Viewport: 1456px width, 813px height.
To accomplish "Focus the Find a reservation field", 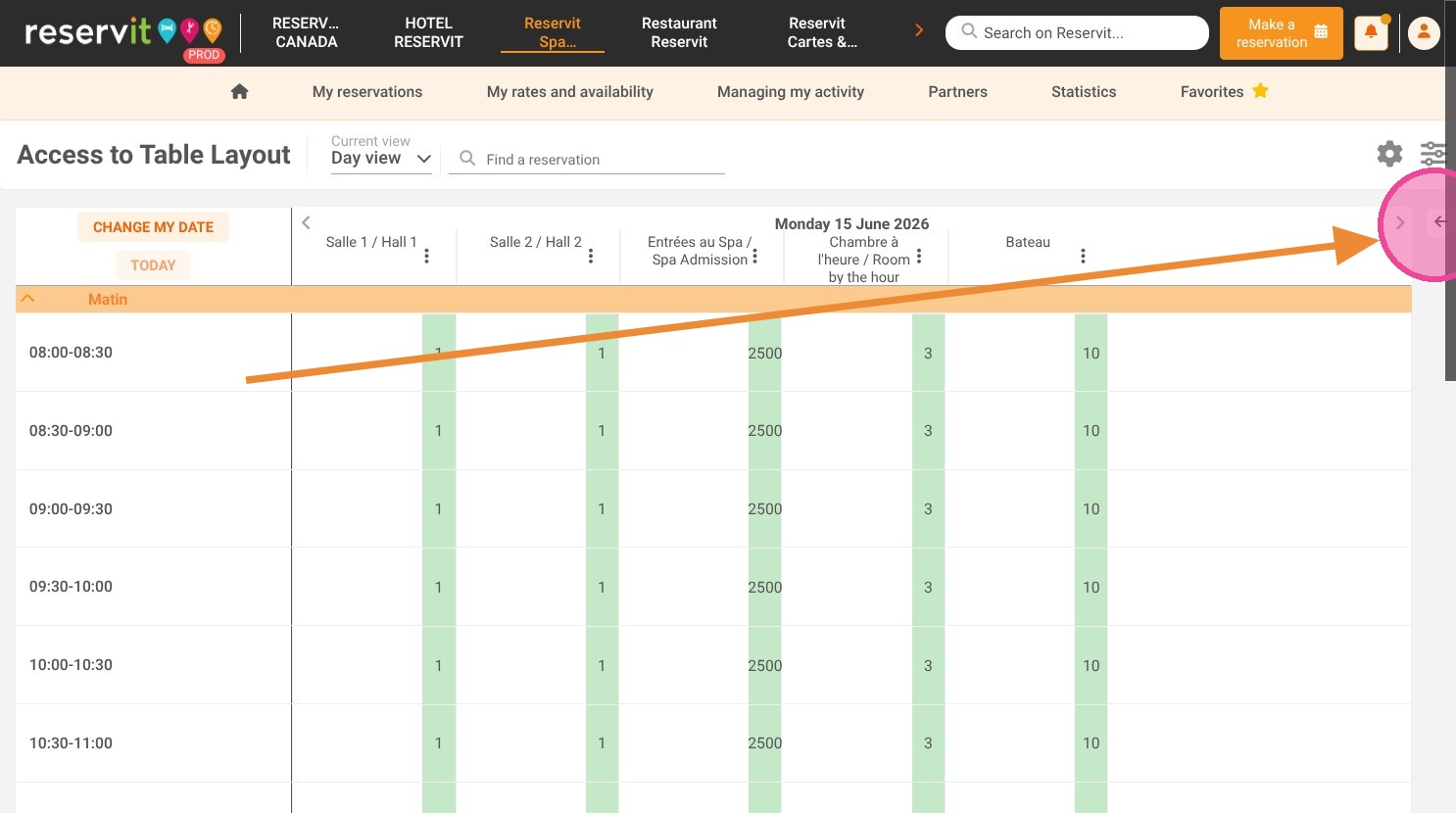I will 586,159.
